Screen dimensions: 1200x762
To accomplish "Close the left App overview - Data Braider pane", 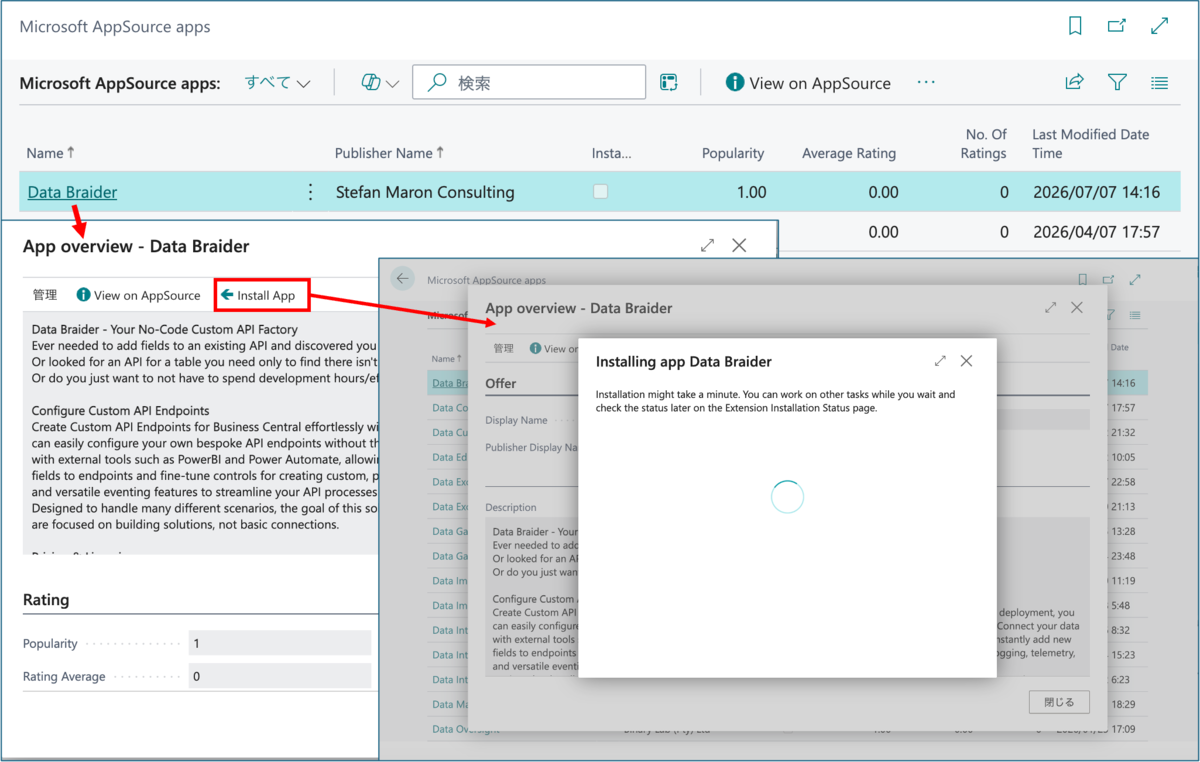I will [x=740, y=245].
